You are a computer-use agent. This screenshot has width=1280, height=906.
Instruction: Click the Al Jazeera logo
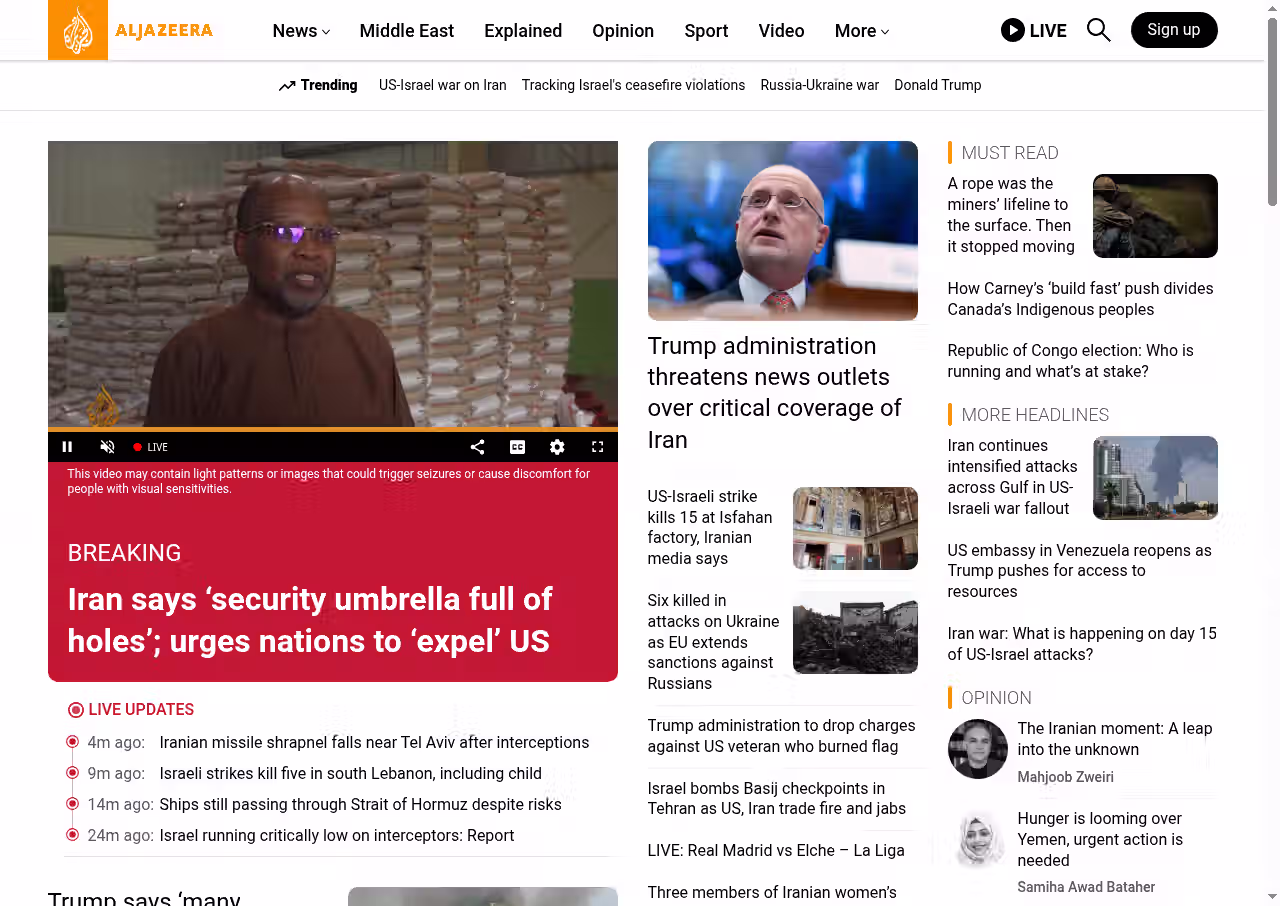pos(131,30)
